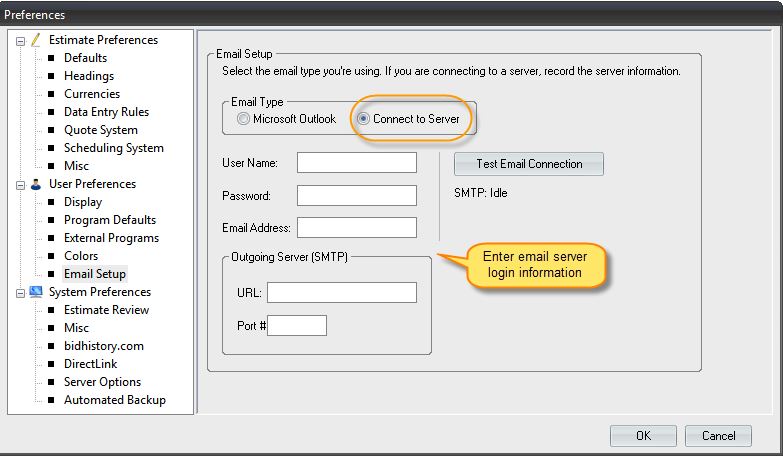Screen dimensions: 783x457
Task: Click the System Preferences computer icon
Action: [x=36, y=292]
